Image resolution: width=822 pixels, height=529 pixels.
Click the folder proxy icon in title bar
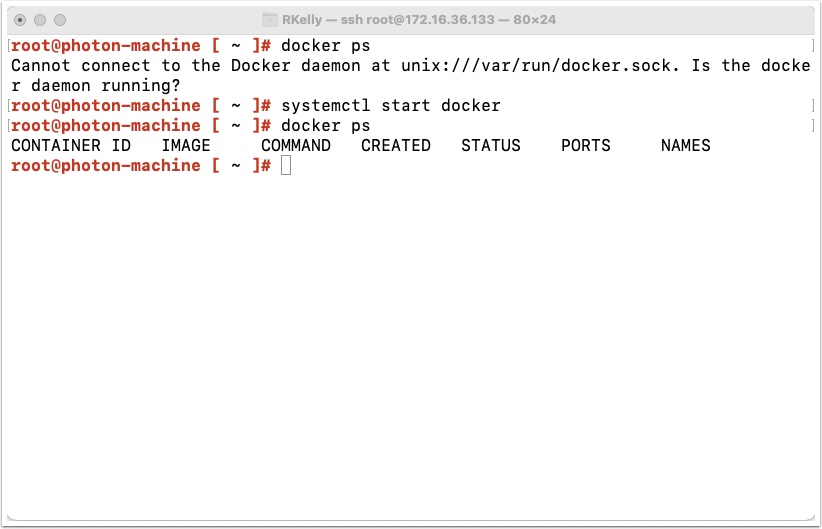(269, 20)
